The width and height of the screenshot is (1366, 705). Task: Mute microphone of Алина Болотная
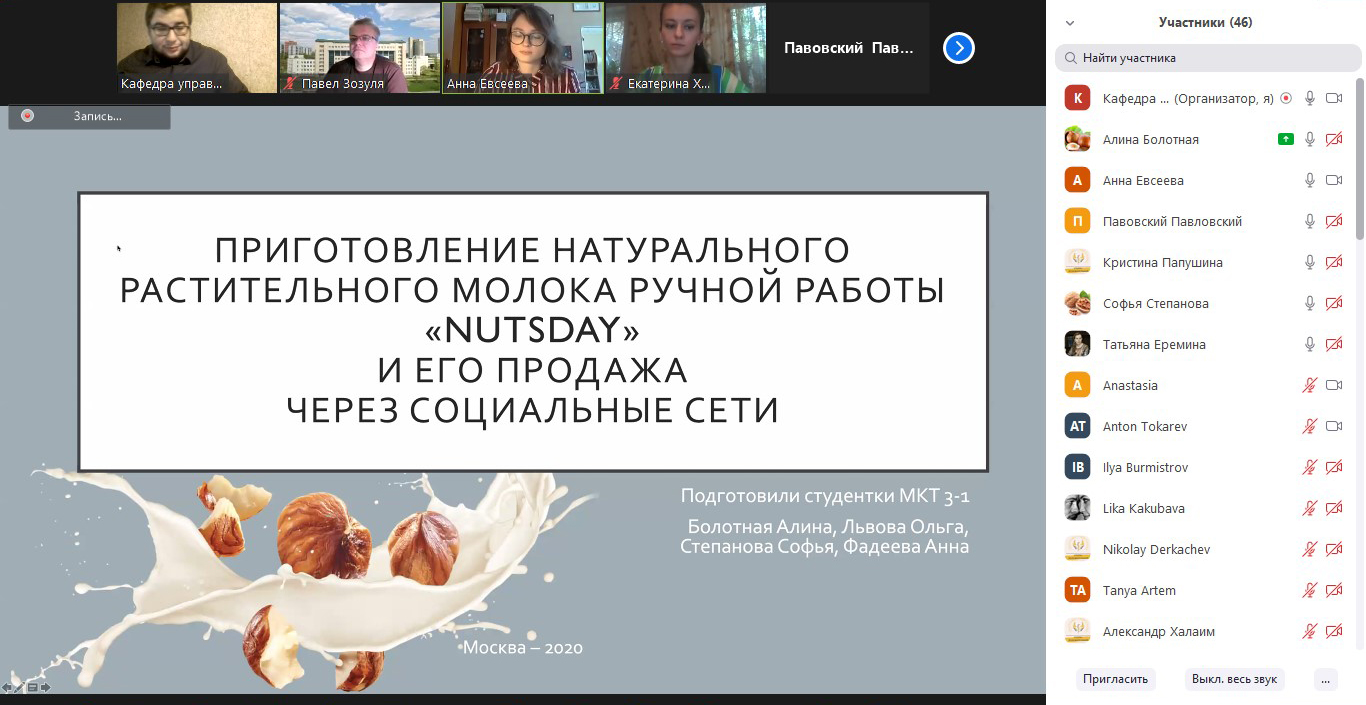(1309, 139)
